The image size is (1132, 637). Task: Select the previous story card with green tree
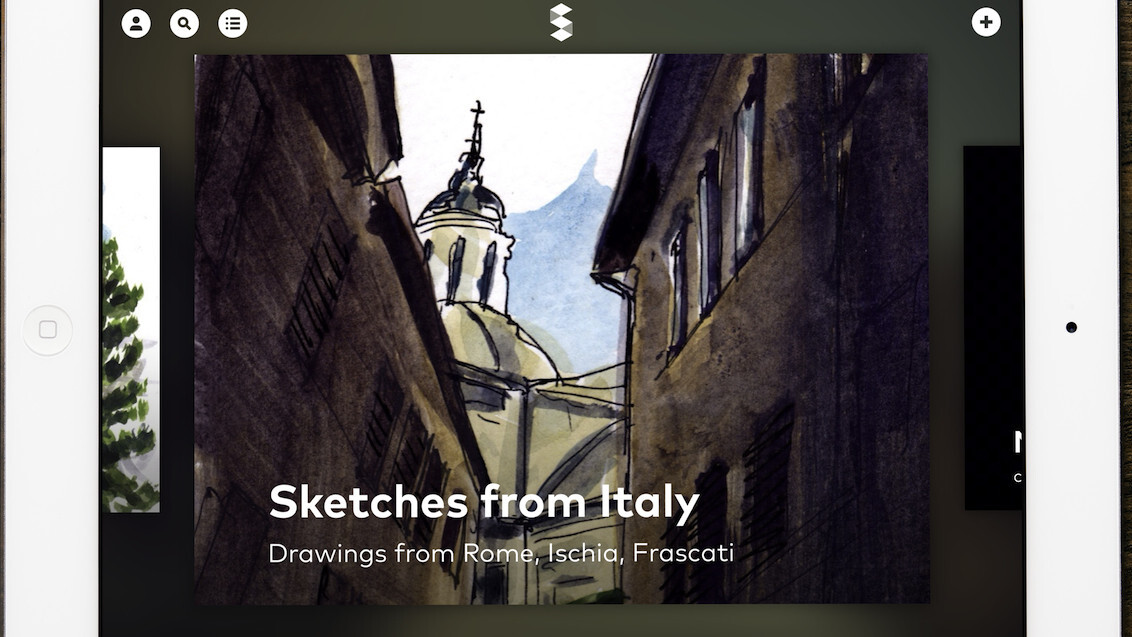[131, 329]
